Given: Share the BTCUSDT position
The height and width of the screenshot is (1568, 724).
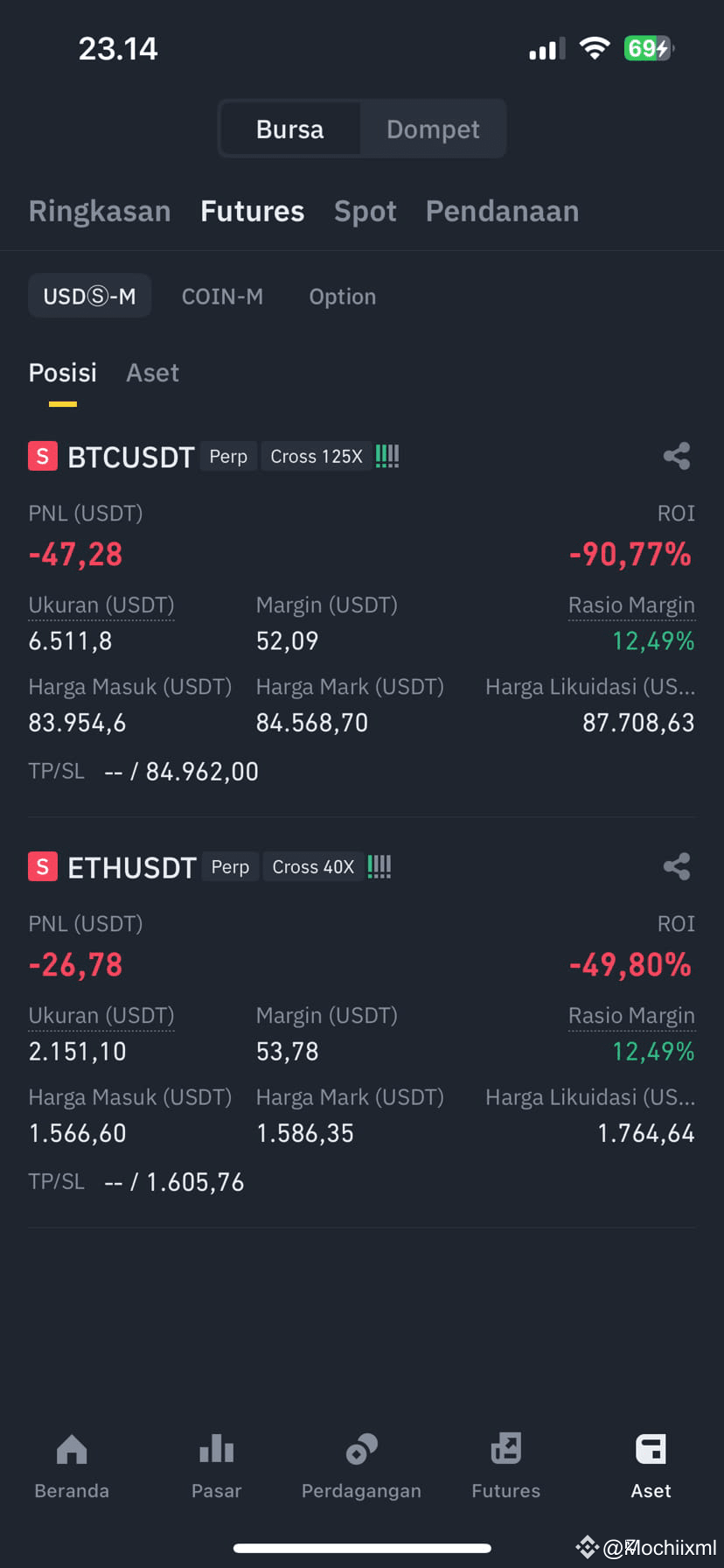Looking at the screenshot, I should pos(677,456).
